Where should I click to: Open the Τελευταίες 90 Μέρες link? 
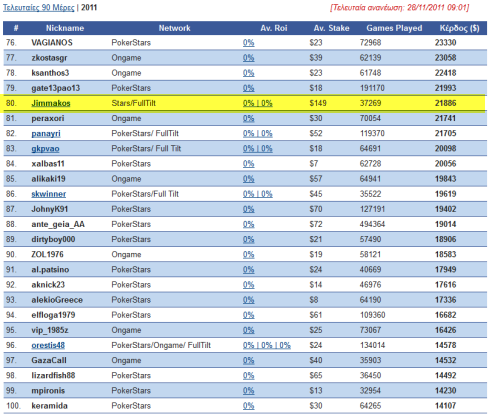[x=39, y=7]
